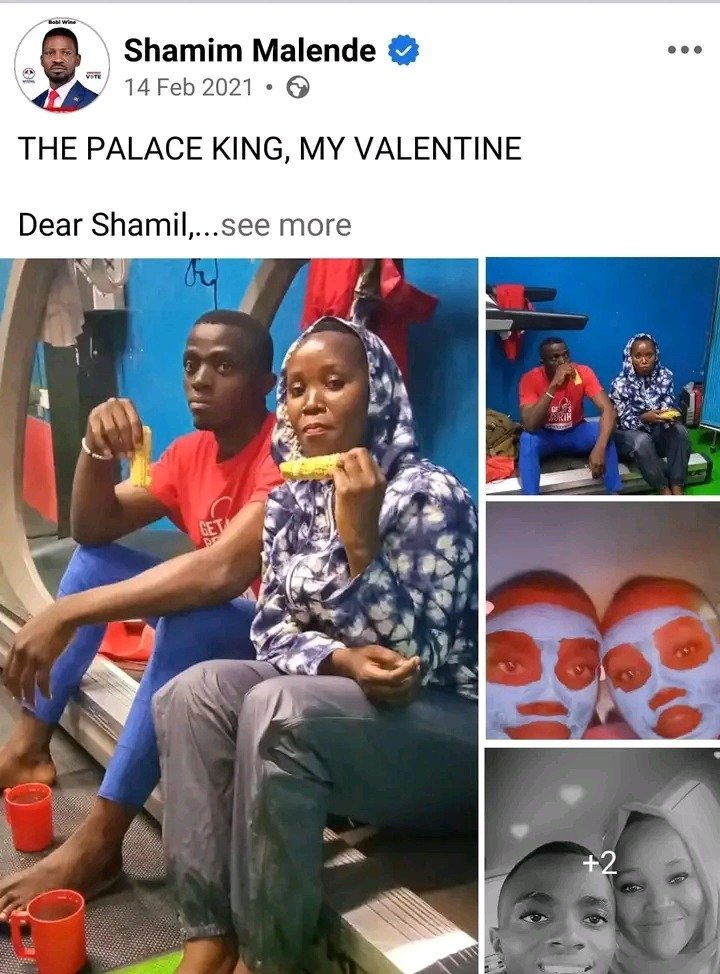
Task: Expand post text via 'see more'
Action: (286, 225)
